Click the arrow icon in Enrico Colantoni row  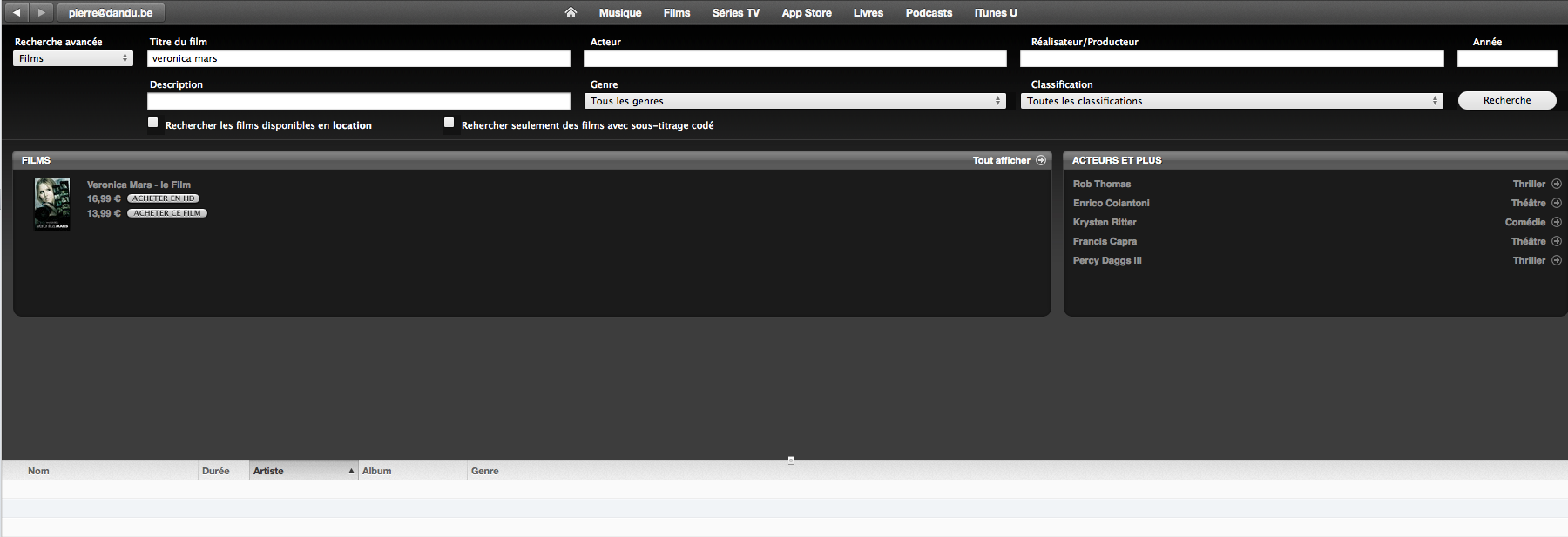[x=1557, y=203]
